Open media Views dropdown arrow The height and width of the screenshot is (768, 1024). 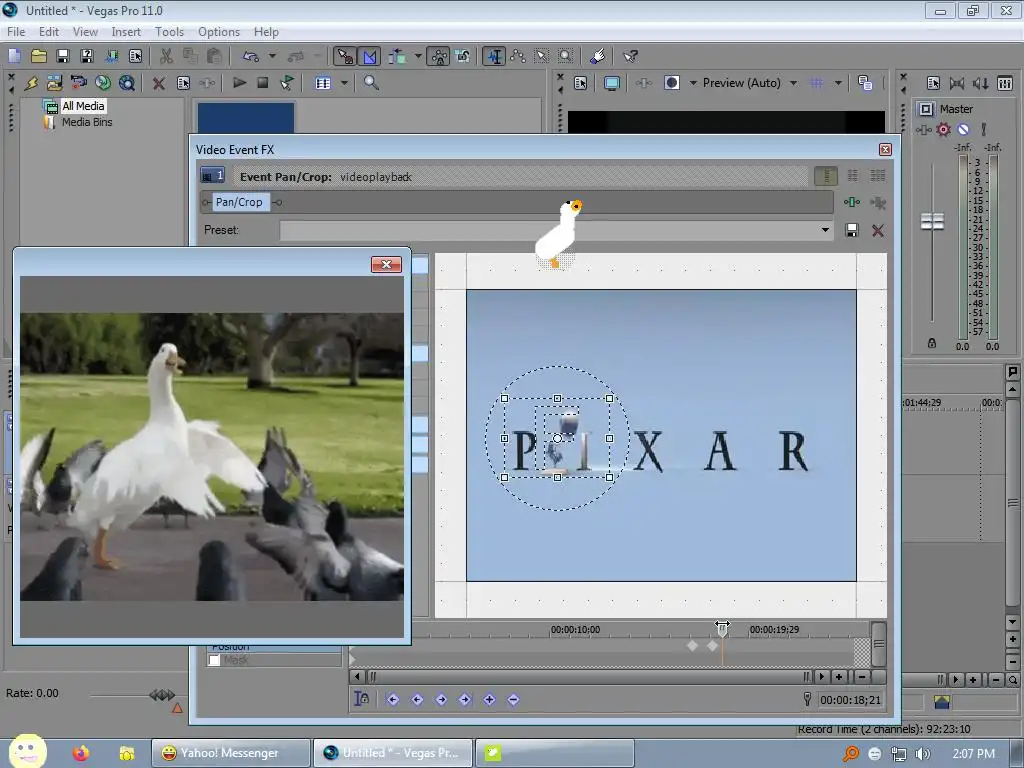point(344,83)
